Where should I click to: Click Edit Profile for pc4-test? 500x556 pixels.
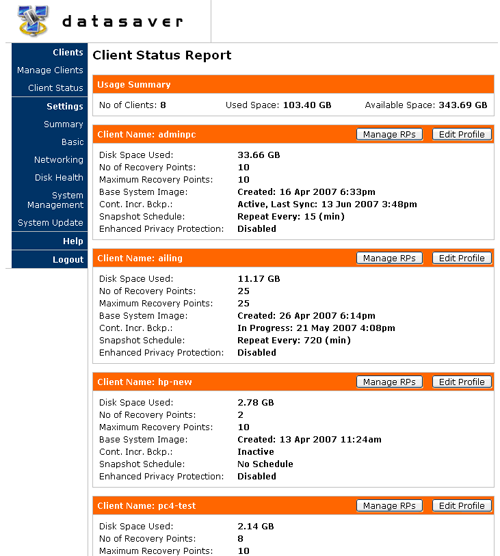click(462, 506)
